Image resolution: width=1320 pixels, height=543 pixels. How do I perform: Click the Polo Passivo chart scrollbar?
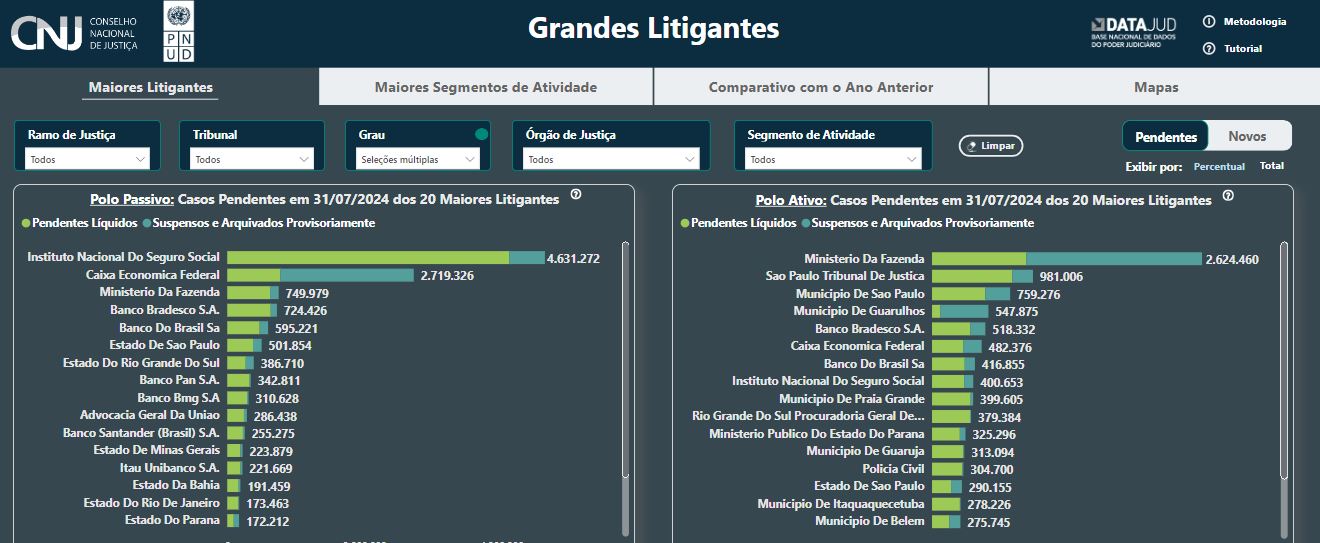[x=626, y=360]
